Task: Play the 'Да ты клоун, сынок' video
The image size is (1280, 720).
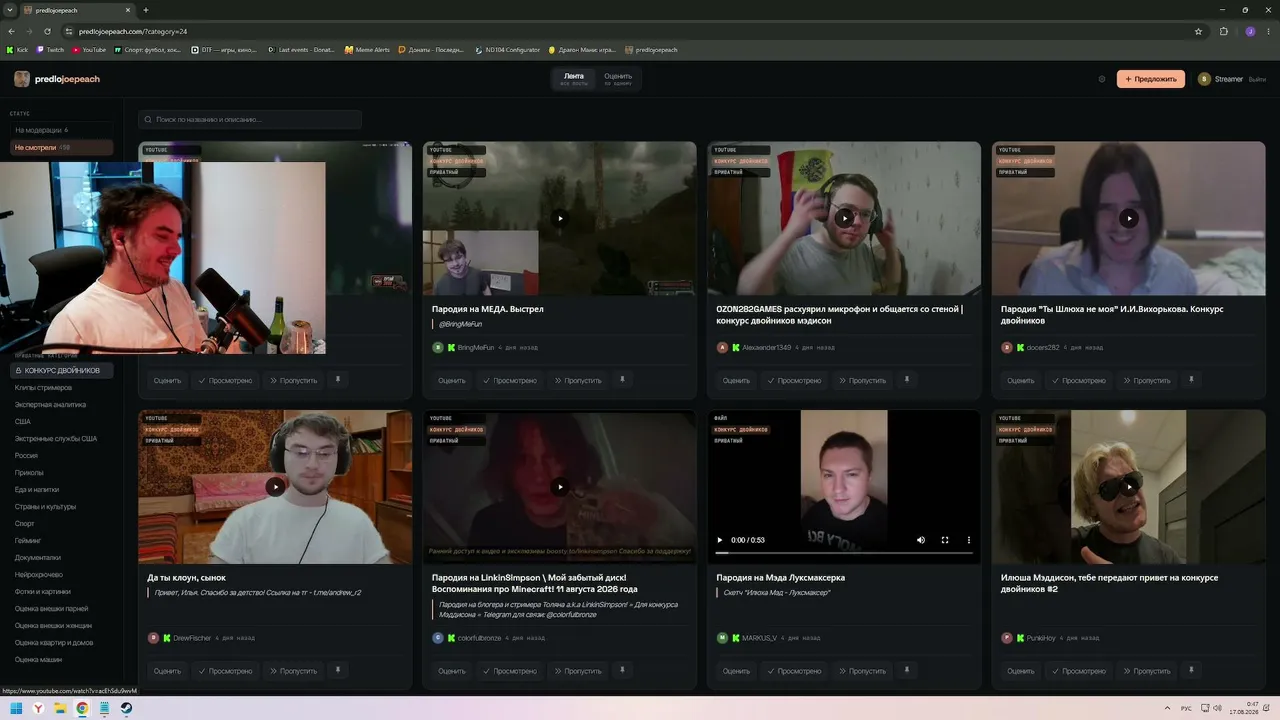Action: point(275,487)
